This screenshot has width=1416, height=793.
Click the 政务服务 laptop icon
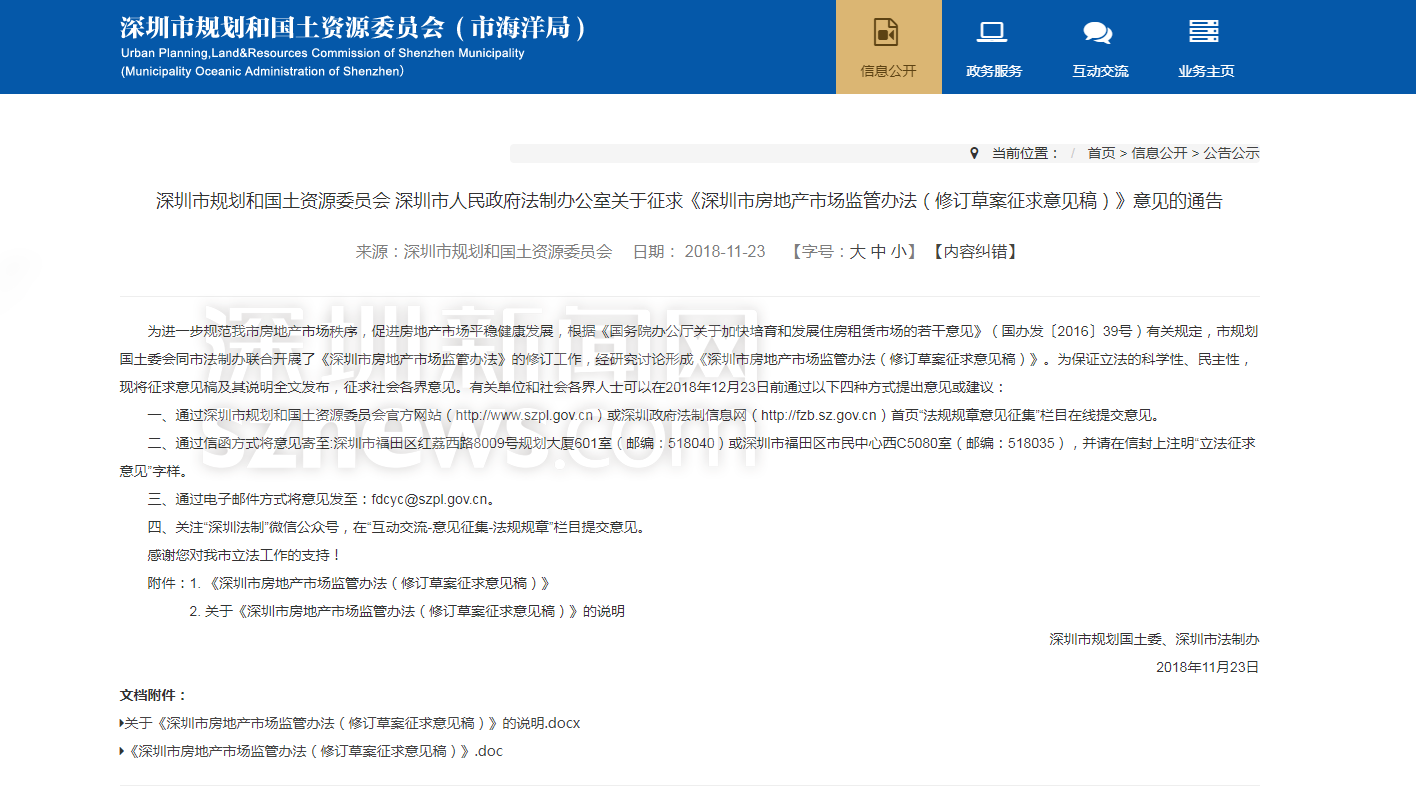click(x=992, y=32)
